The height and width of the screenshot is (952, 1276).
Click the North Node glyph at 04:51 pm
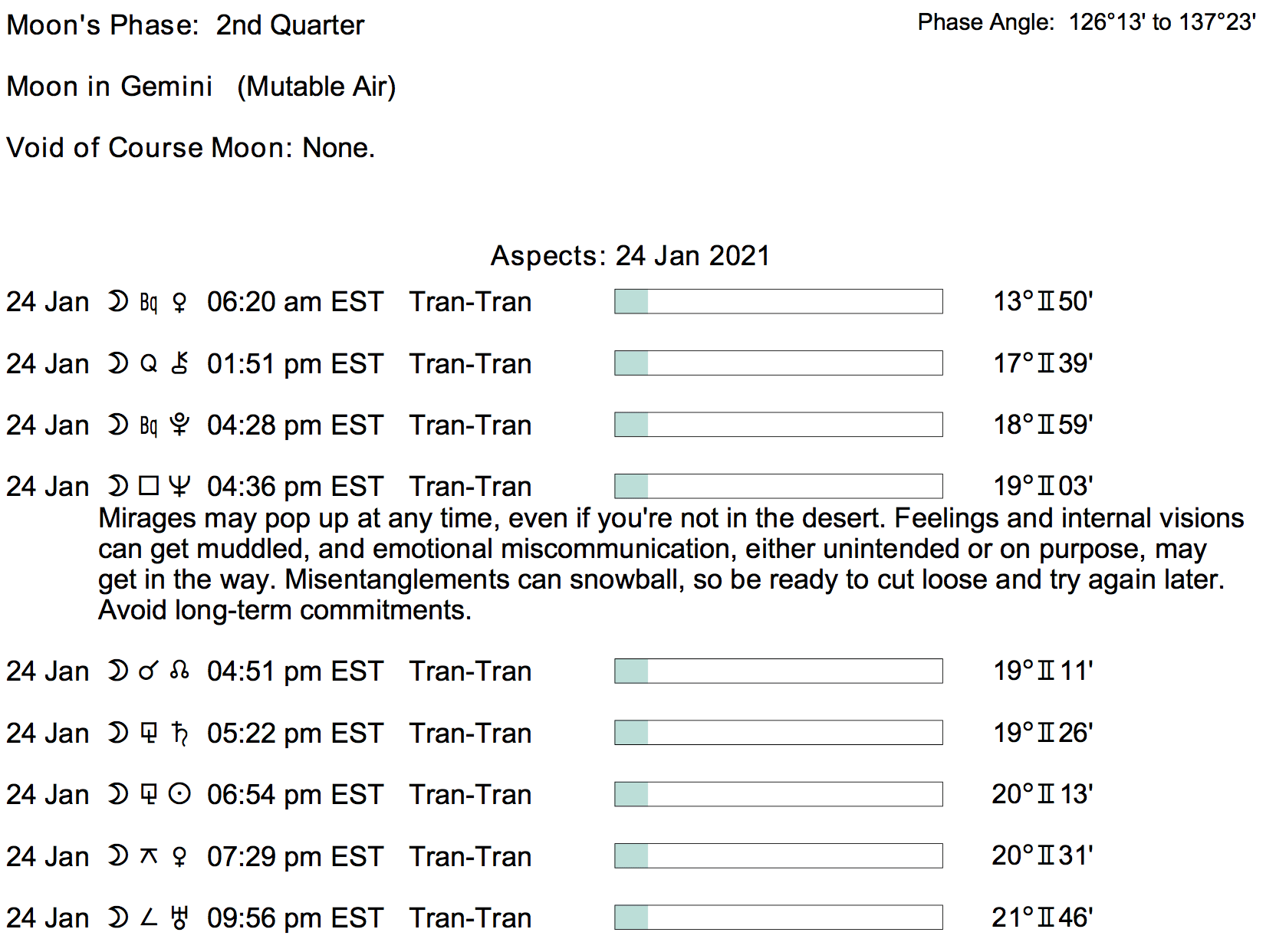point(179,671)
